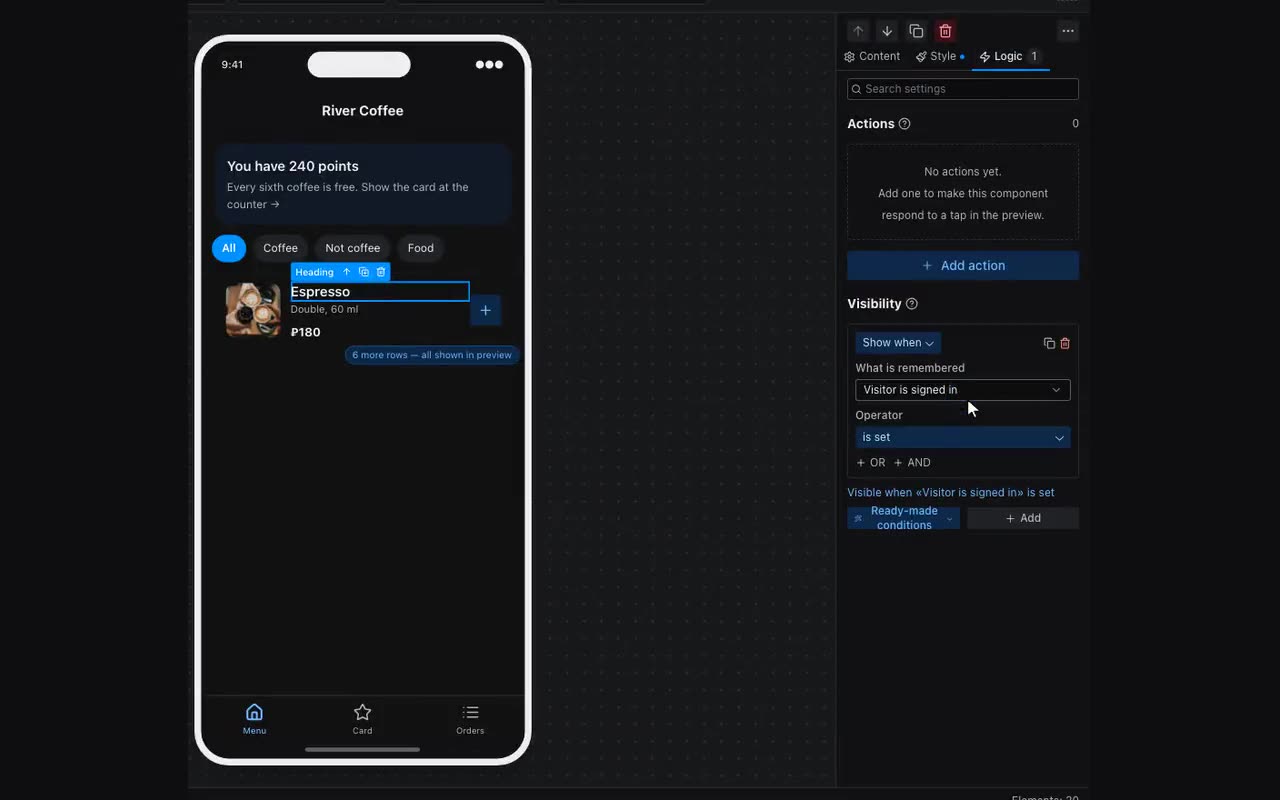Open the Ready-made conditions dropdown

[x=903, y=518]
